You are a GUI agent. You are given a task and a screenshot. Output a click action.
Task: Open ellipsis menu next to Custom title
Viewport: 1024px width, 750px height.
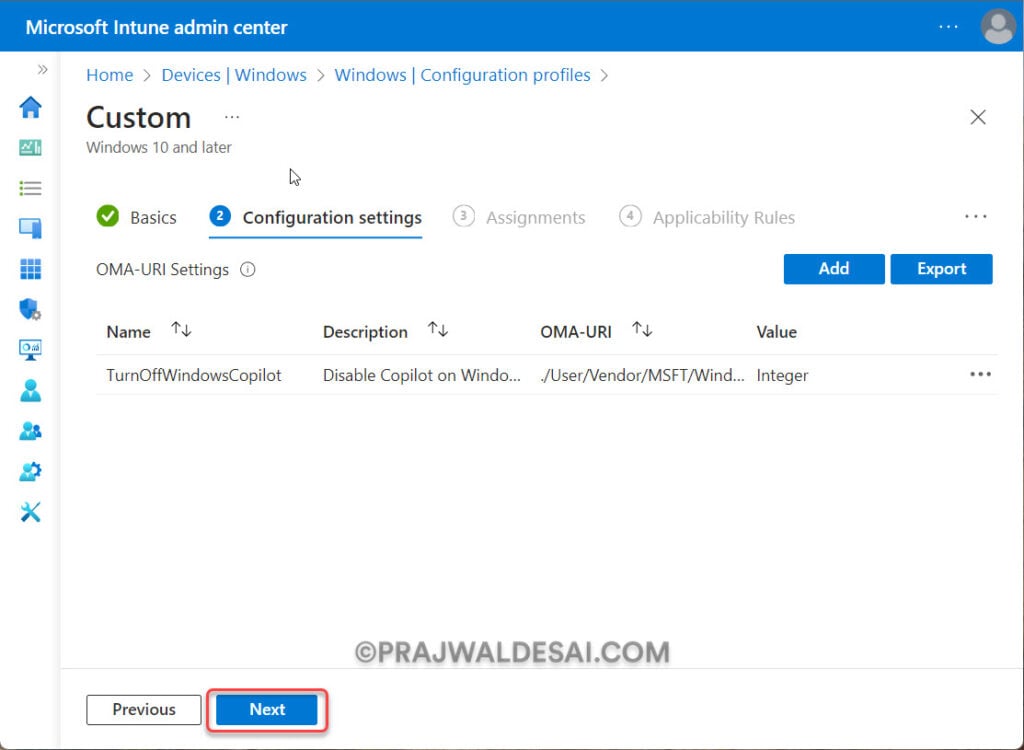[x=232, y=118]
